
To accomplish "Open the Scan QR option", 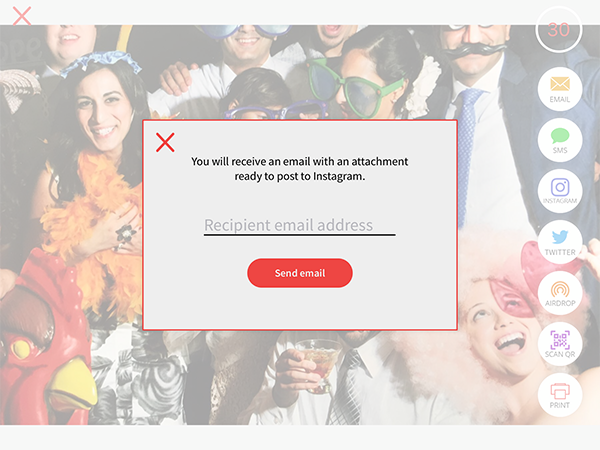I will tap(560, 344).
